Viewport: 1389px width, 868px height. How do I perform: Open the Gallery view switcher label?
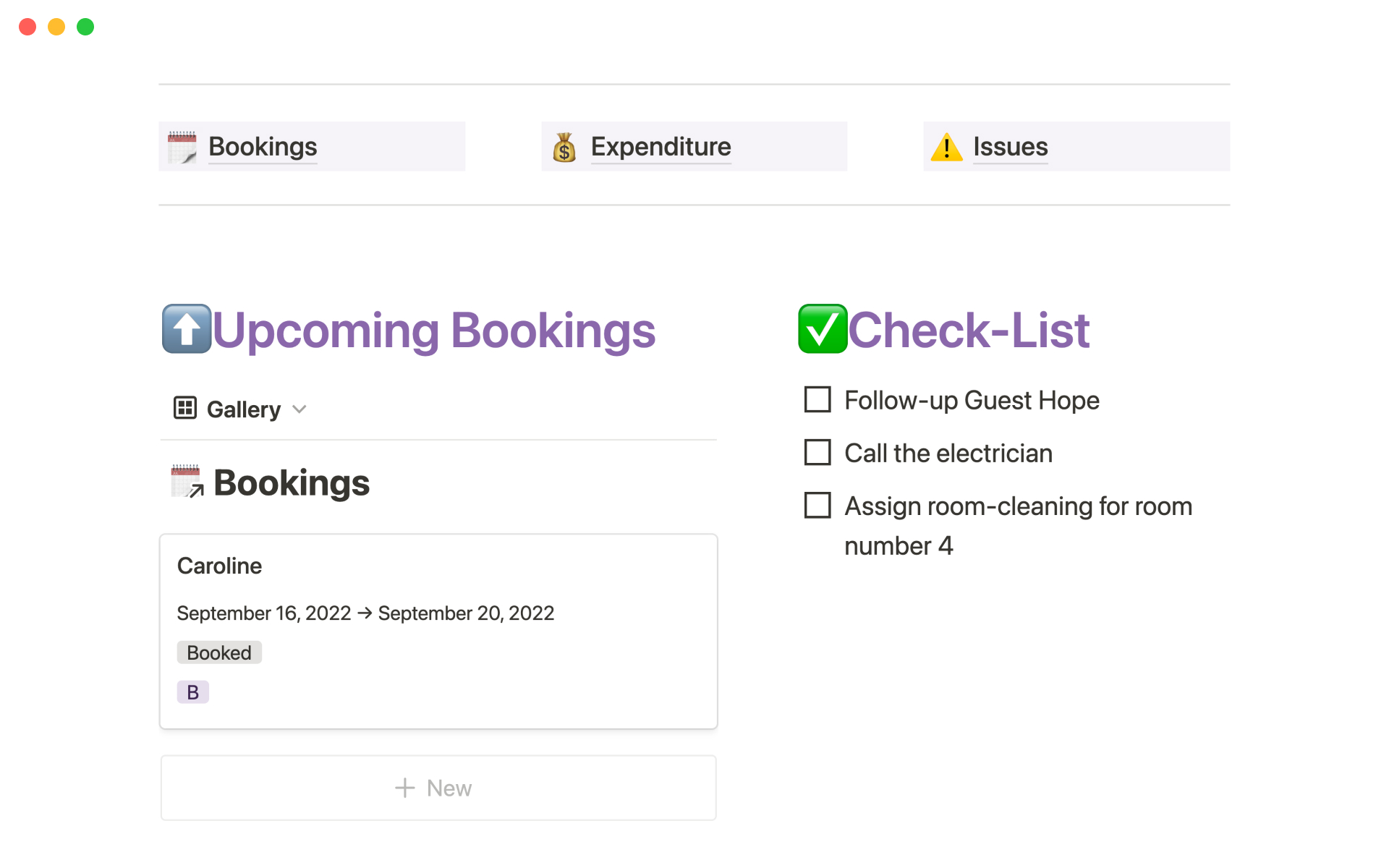(243, 409)
